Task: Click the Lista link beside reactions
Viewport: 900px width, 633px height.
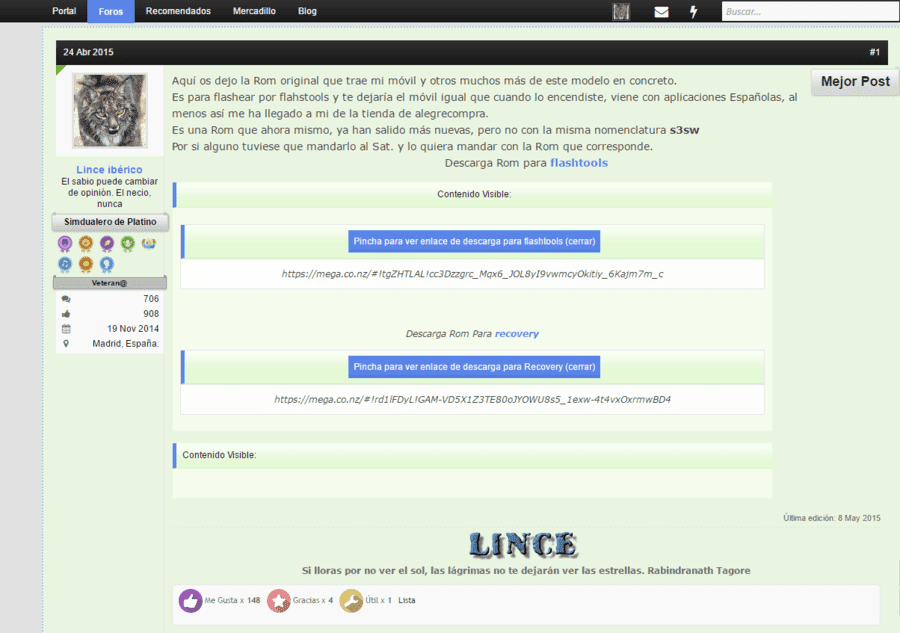Action: [406, 600]
